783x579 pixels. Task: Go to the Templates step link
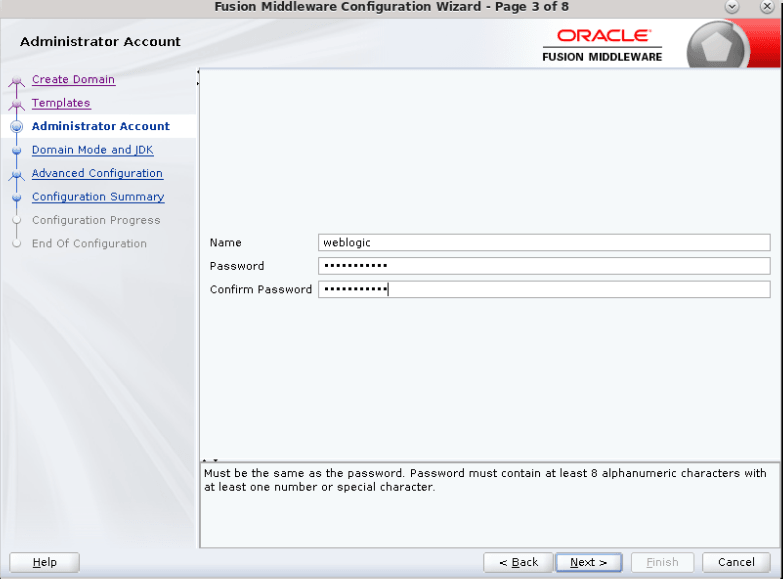click(61, 103)
